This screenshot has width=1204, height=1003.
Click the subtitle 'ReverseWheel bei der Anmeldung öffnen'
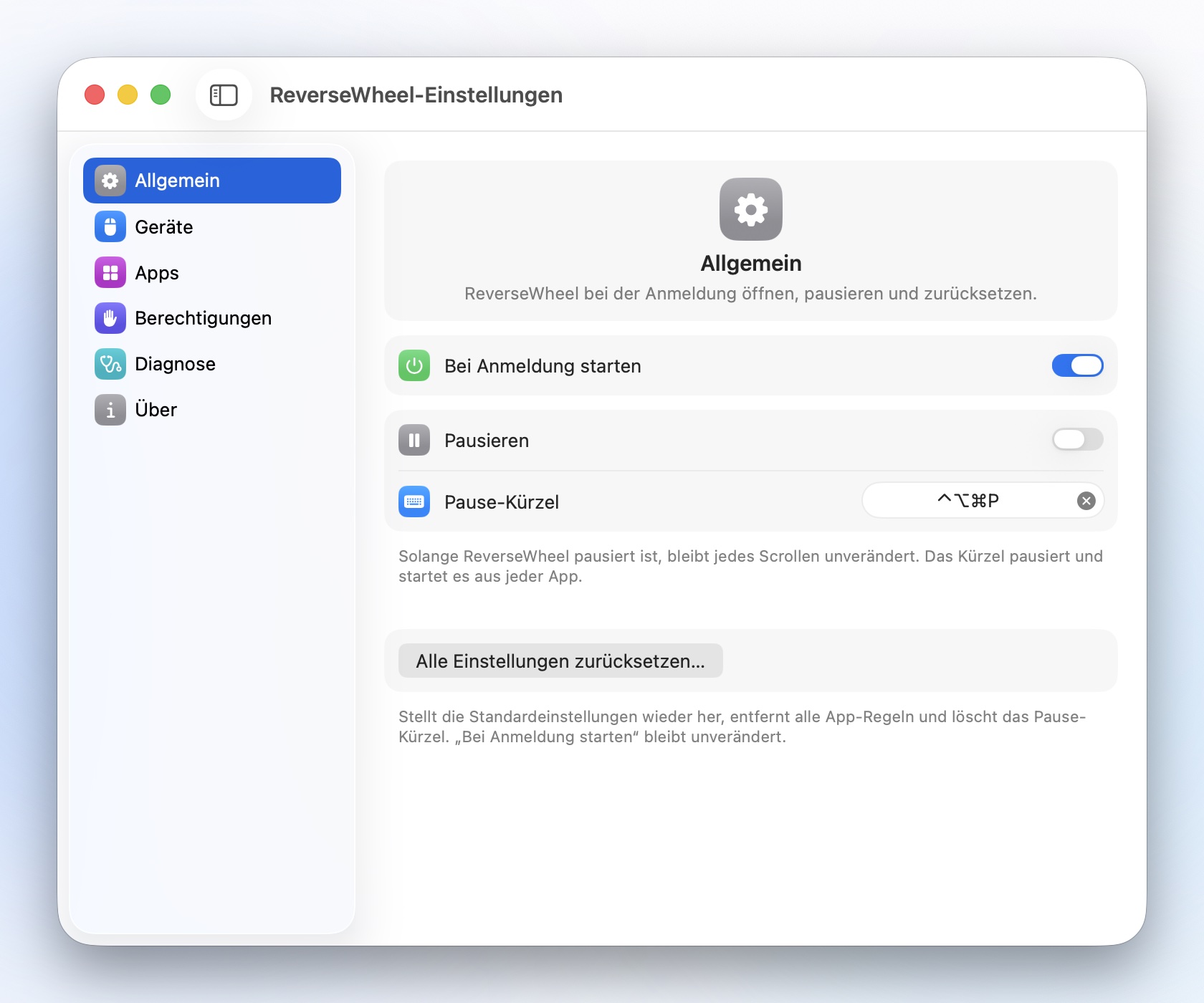750,294
